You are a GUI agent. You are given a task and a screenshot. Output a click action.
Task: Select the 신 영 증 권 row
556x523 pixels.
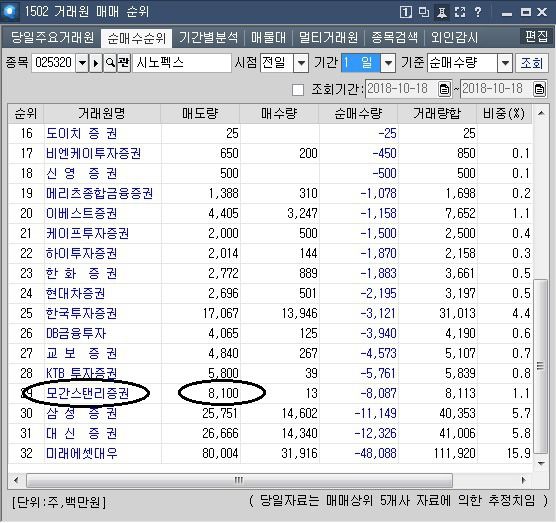coord(270,173)
